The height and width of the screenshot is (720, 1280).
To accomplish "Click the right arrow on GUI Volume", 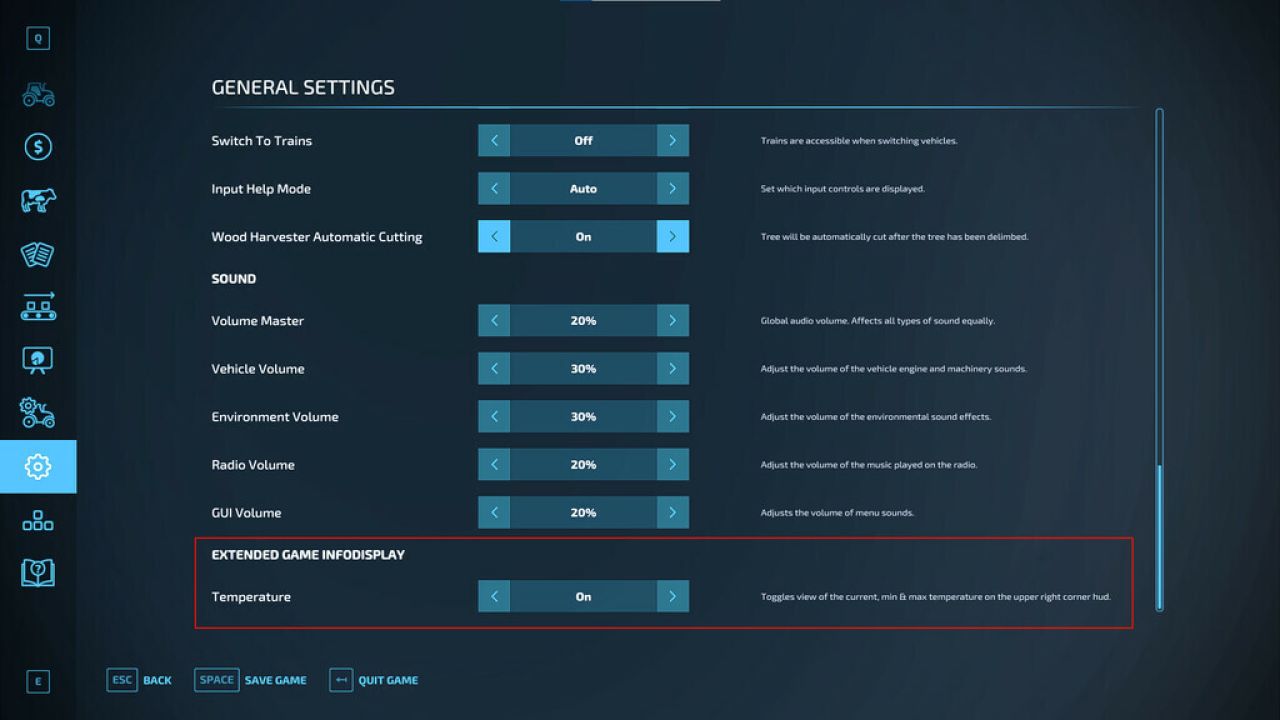I will click(x=673, y=512).
